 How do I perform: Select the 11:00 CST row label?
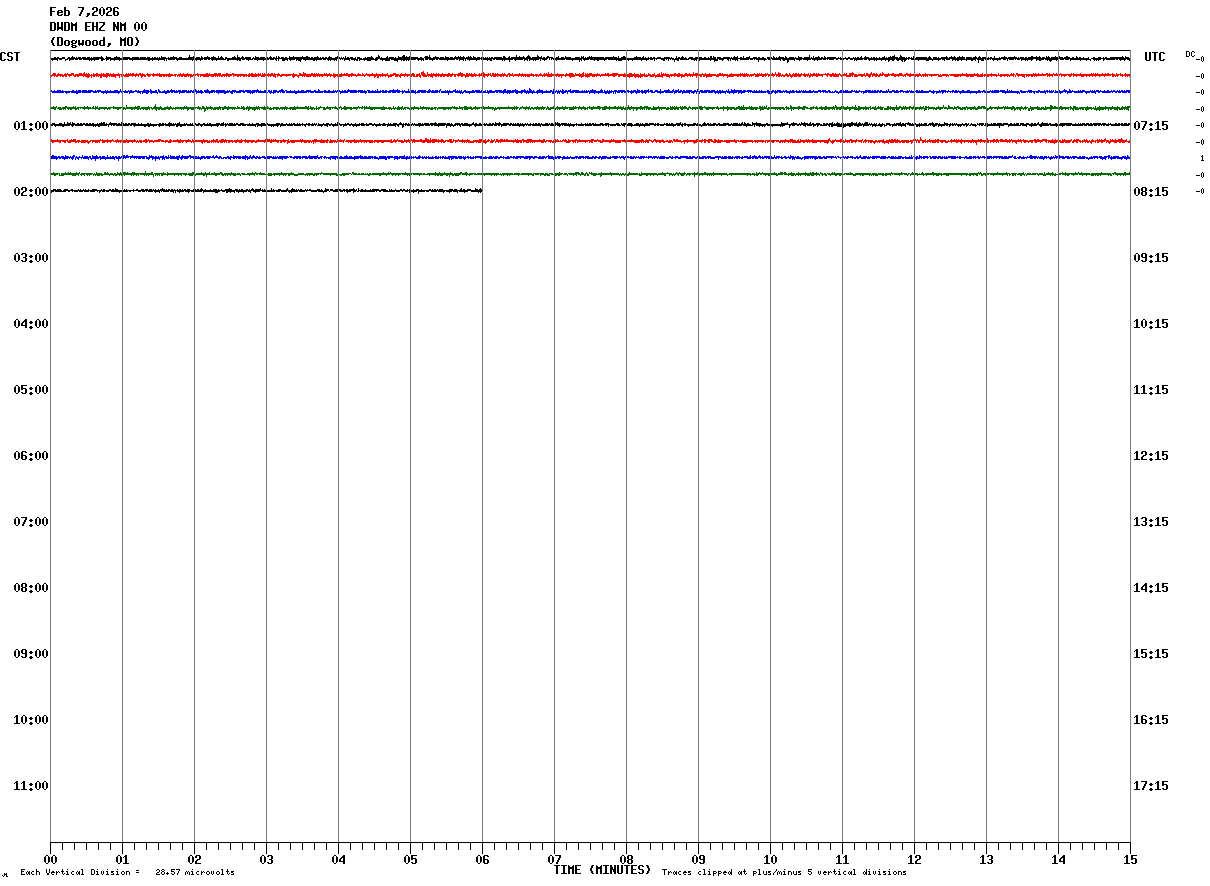click(31, 786)
